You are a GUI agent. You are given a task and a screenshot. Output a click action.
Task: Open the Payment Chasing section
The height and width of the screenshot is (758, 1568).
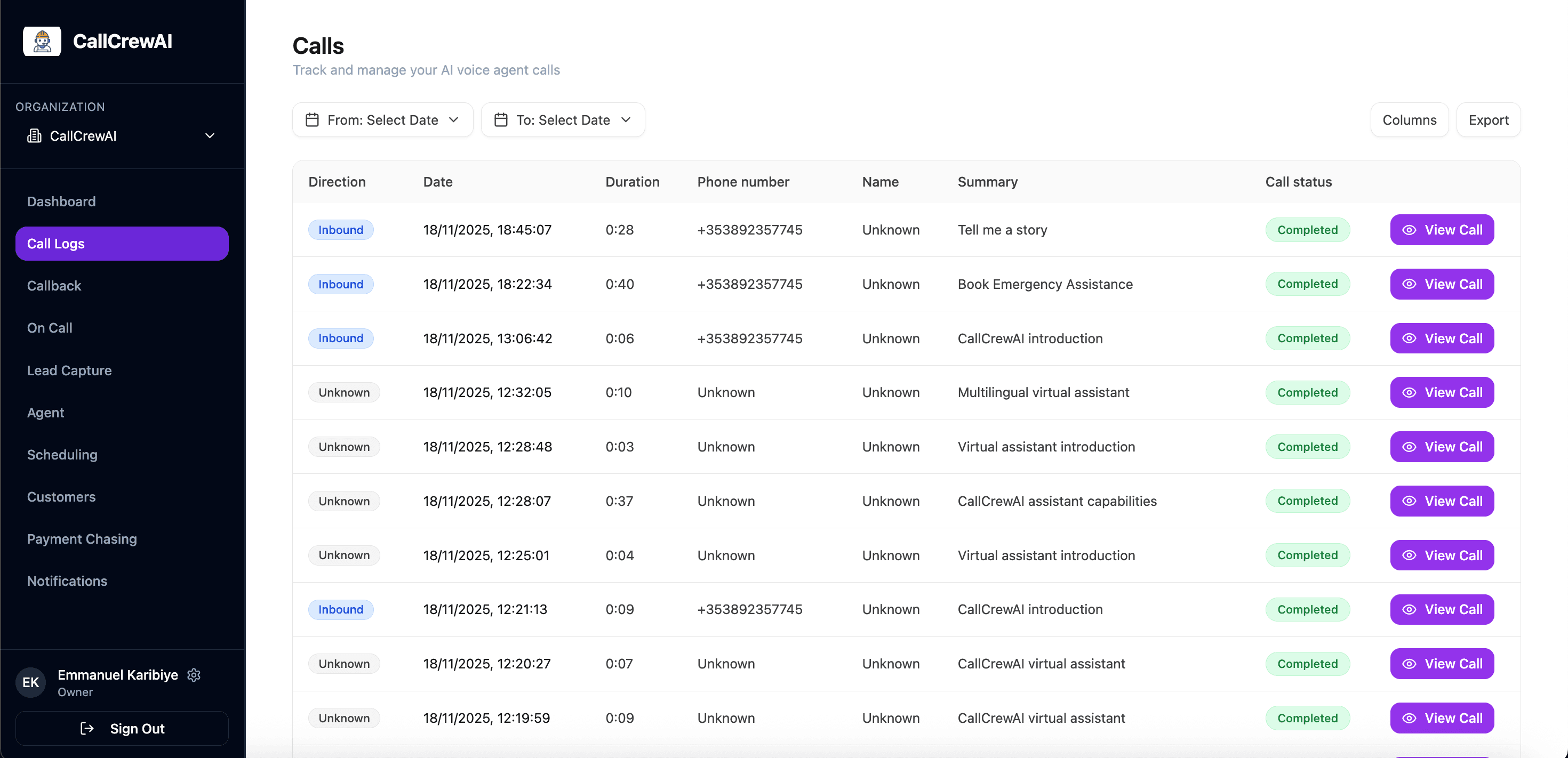pyautogui.click(x=82, y=538)
